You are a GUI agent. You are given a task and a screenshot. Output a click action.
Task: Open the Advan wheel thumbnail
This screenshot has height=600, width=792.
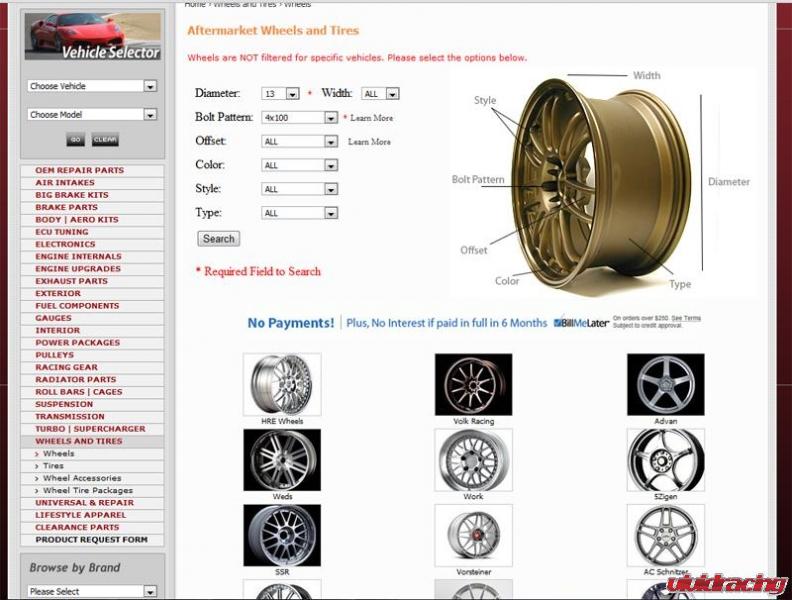(x=666, y=384)
